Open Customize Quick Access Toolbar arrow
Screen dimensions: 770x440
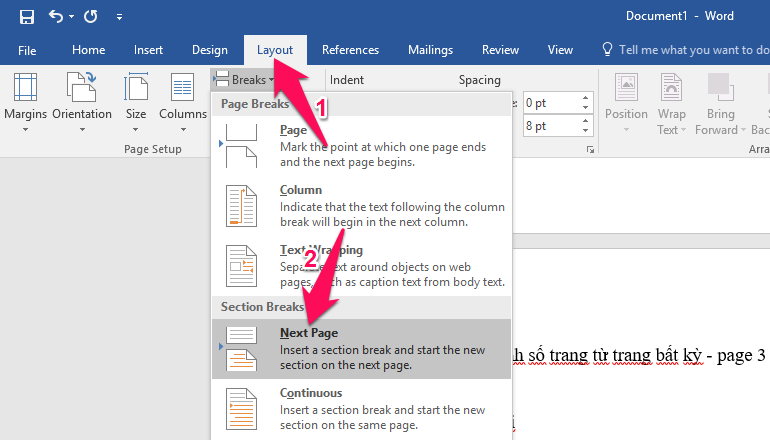click(x=120, y=17)
